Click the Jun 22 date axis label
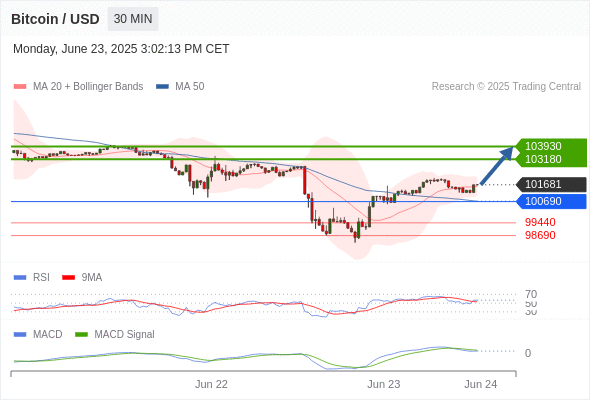590x400 pixels. pyautogui.click(x=211, y=384)
